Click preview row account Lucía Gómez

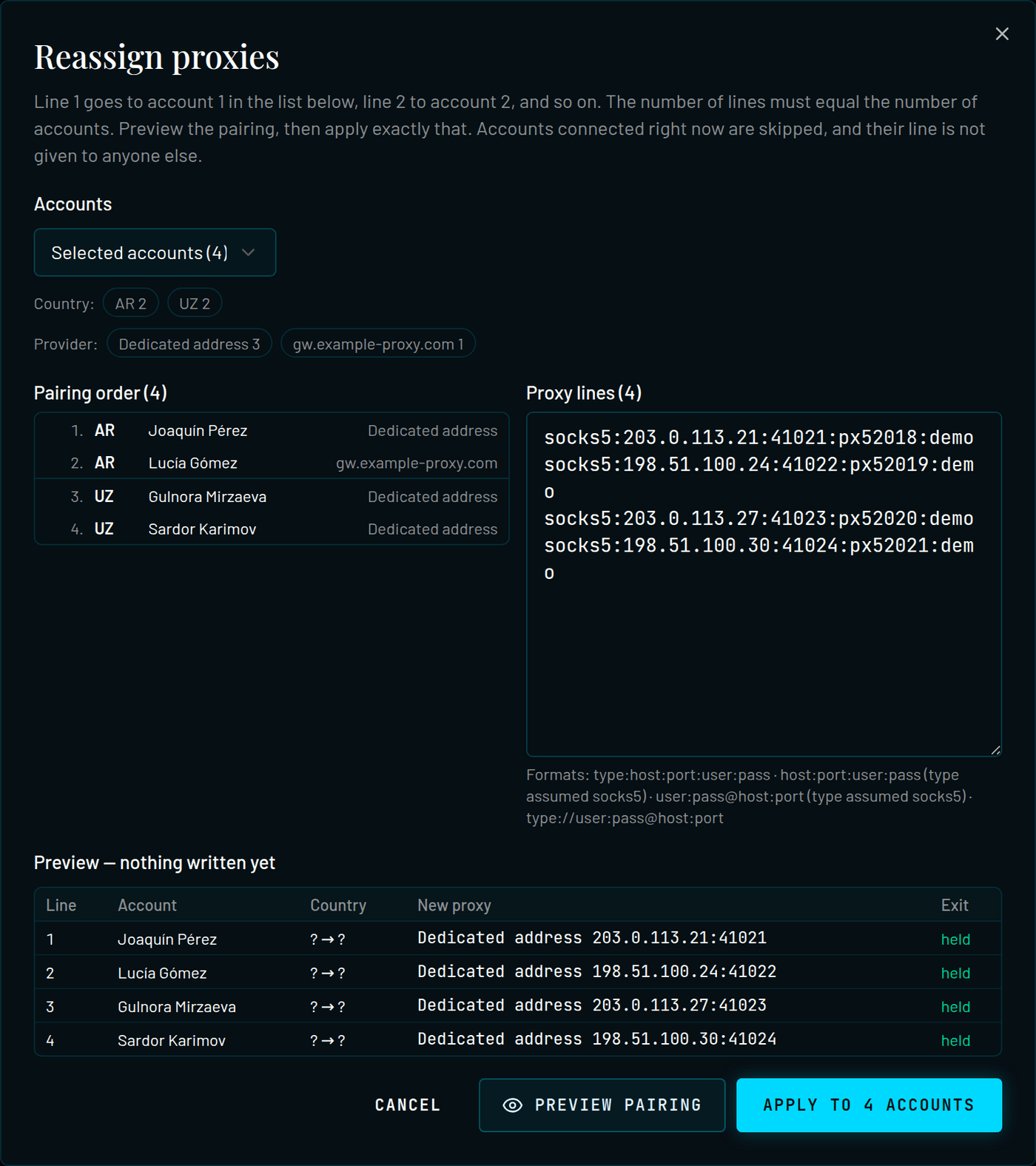(162, 974)
